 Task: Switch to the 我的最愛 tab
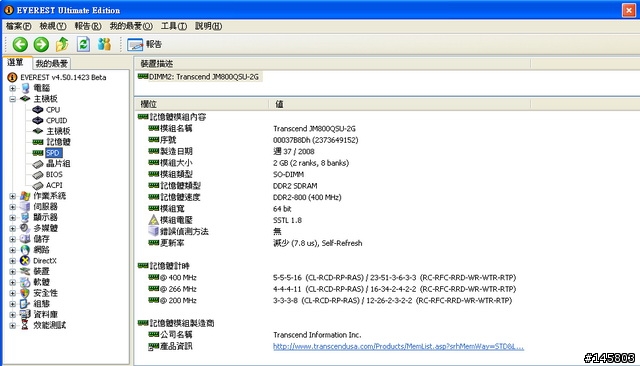point(51,63)
